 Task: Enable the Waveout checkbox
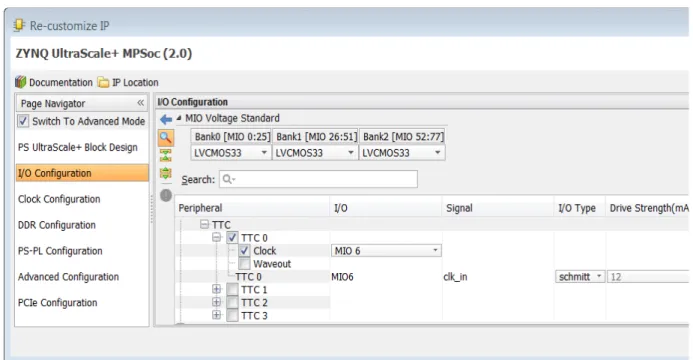(x=244, y=264)
